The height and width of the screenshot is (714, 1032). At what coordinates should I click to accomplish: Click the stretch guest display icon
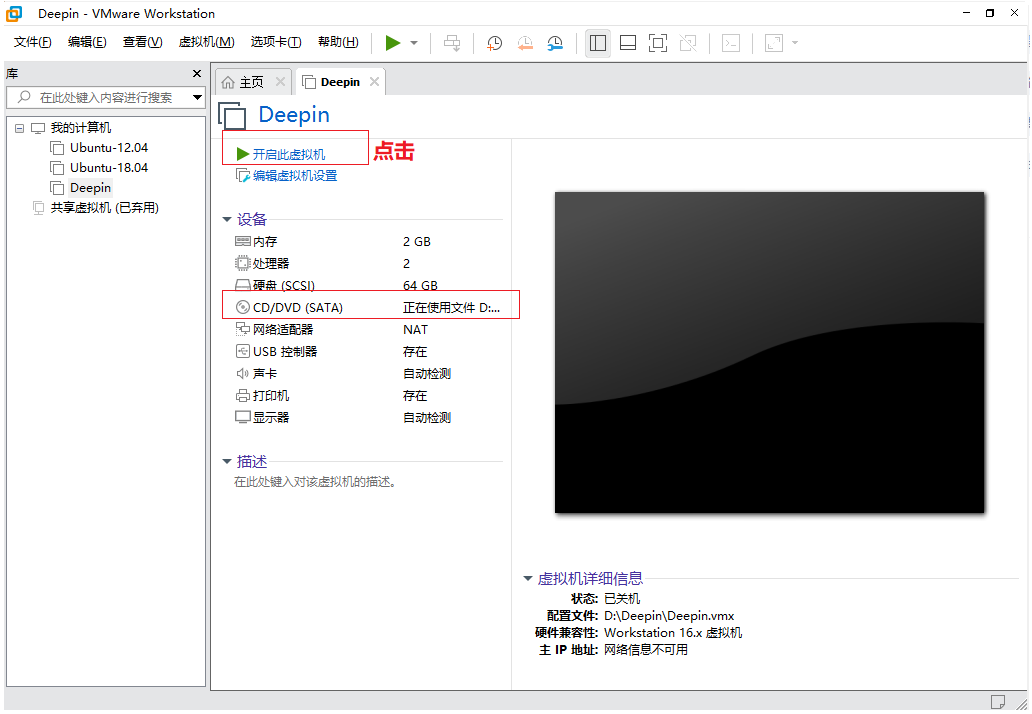coord(774,43)
